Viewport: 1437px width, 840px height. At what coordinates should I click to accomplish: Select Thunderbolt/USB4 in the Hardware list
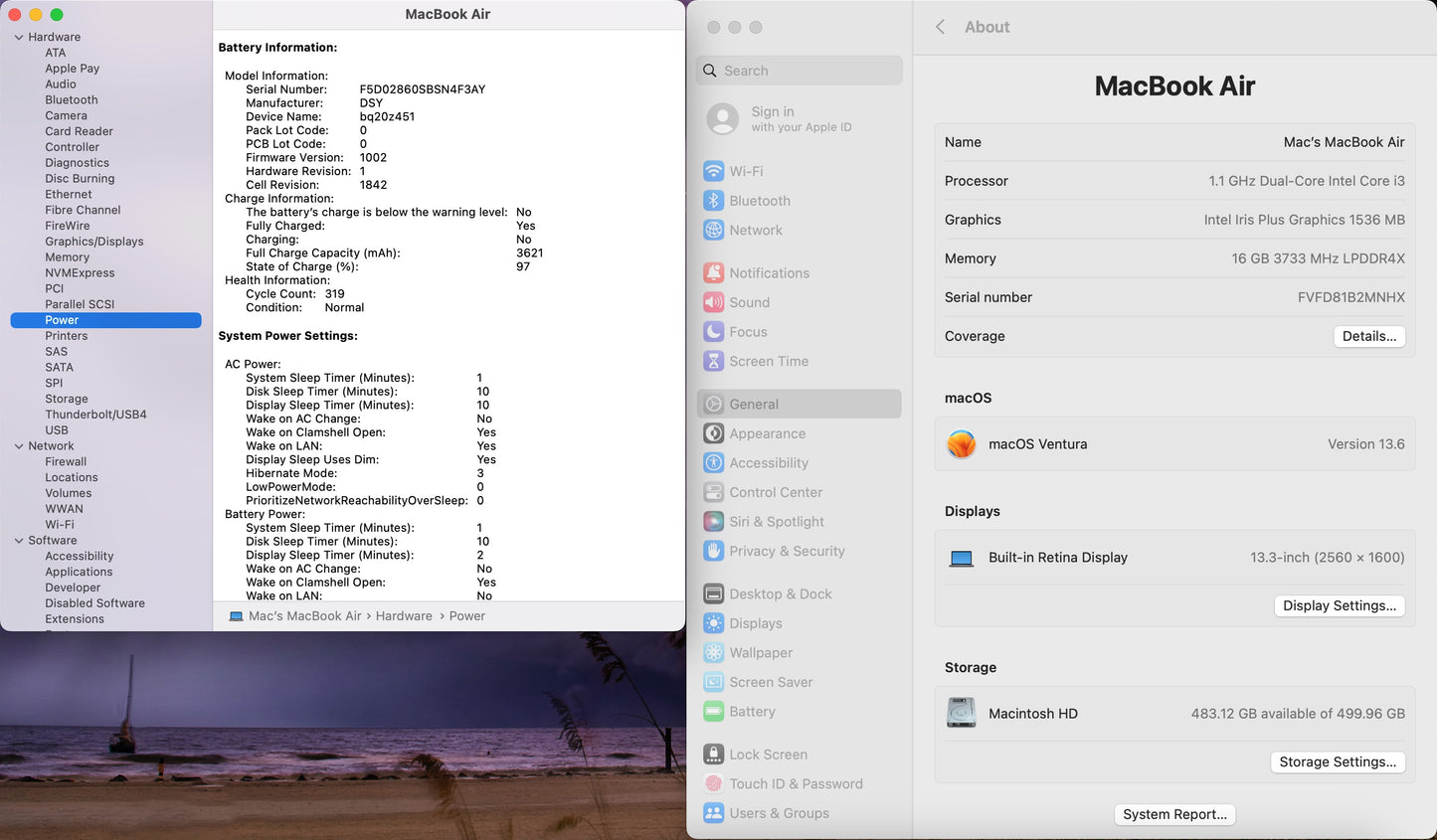tap(95, 415)
